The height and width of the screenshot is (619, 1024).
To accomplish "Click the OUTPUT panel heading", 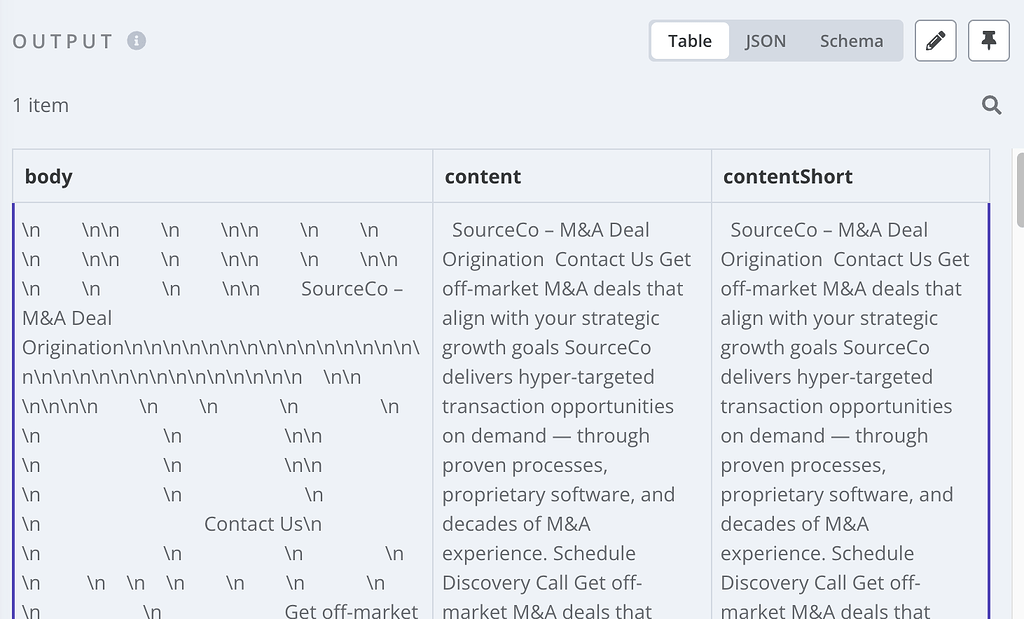I will (63, 41).
